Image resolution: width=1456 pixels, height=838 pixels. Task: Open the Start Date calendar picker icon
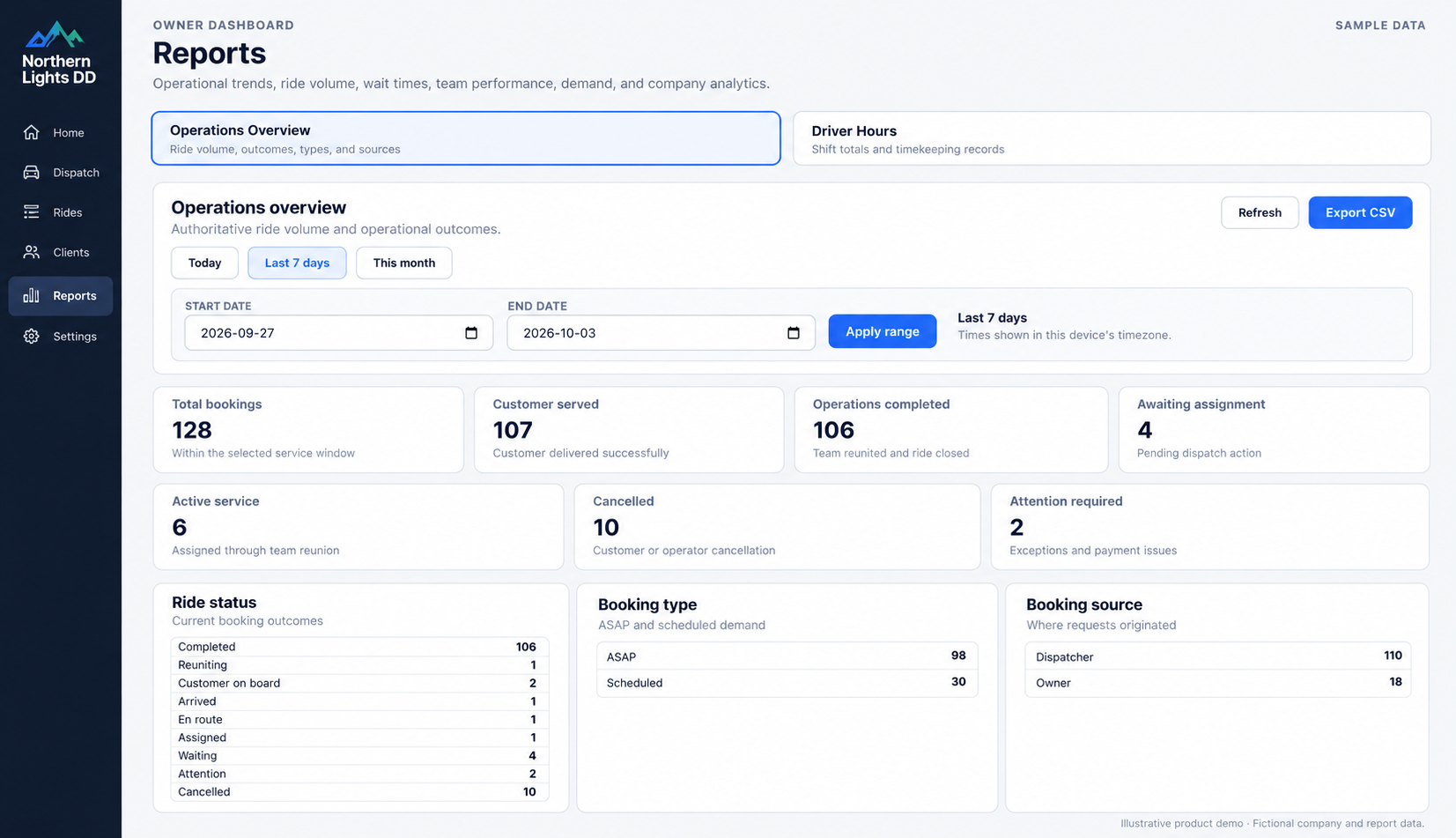pyautogui.click(x=471, y=332)
